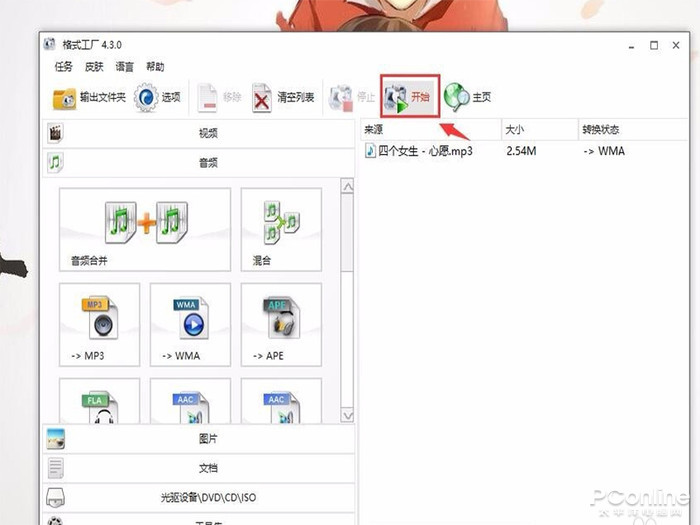Expand the 视频 video category

click(x=207, y=133)
